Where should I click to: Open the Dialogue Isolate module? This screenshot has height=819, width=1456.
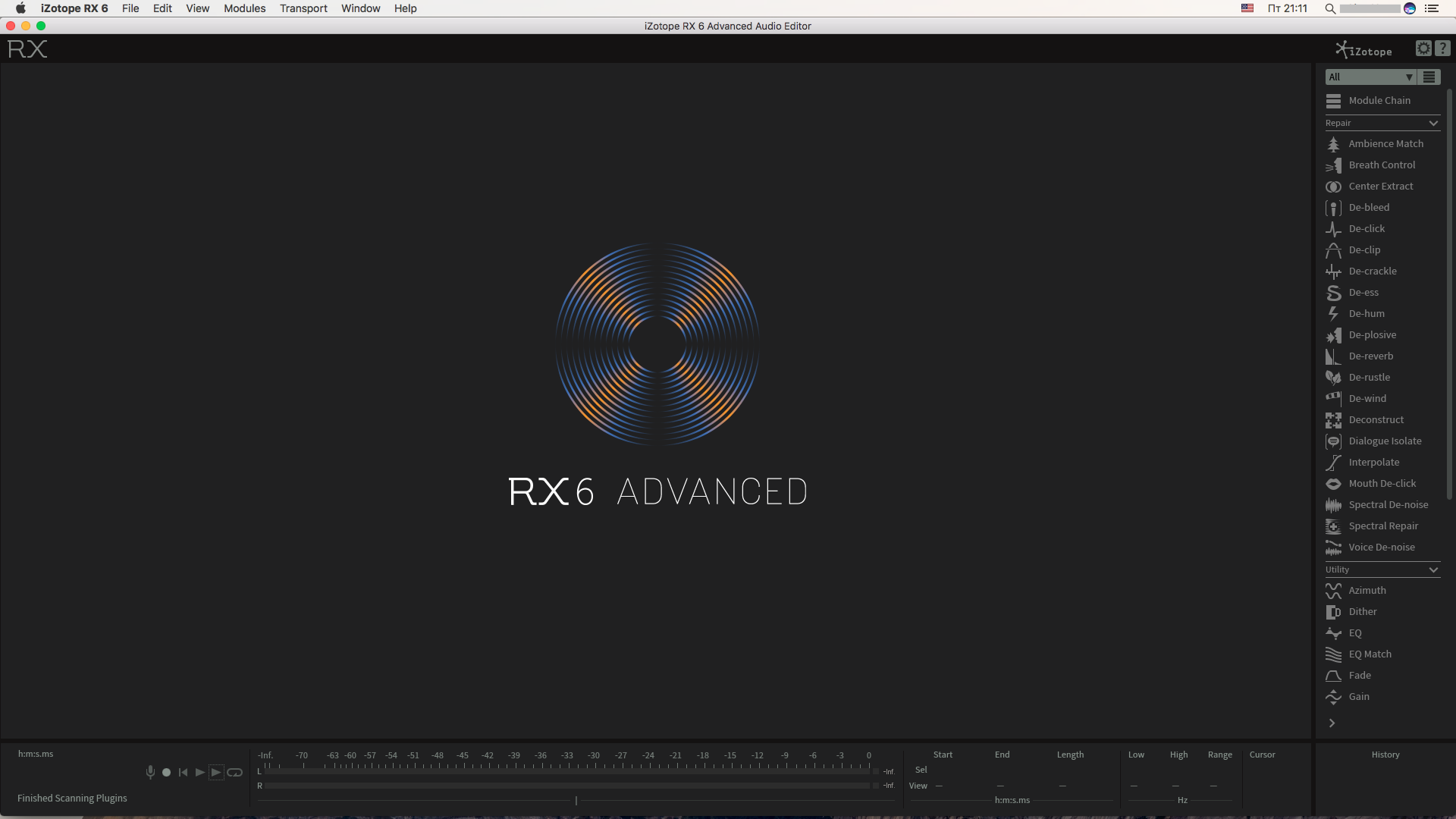[1384, 441]
